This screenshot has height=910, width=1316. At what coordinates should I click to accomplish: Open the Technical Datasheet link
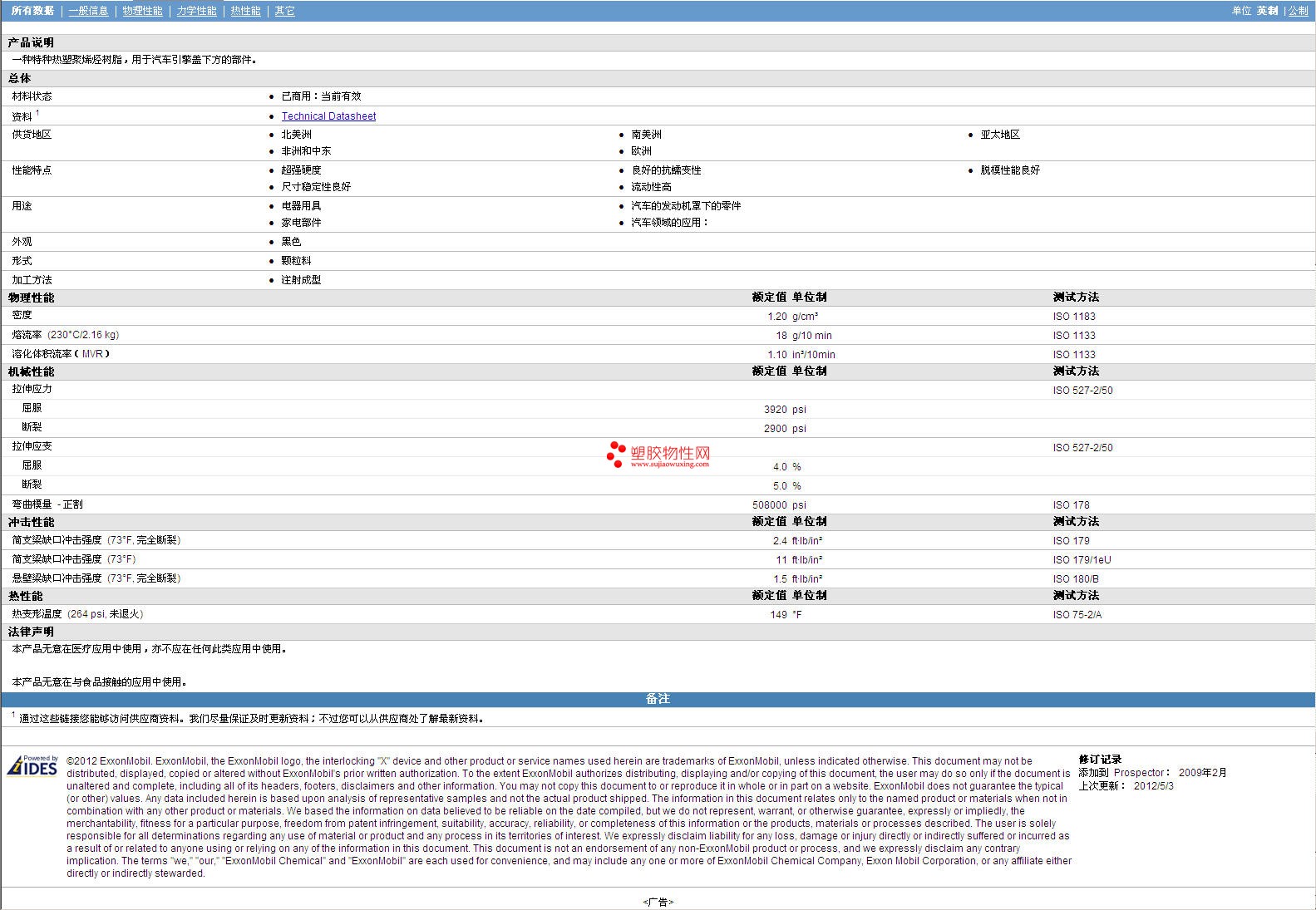click(328, 116)
